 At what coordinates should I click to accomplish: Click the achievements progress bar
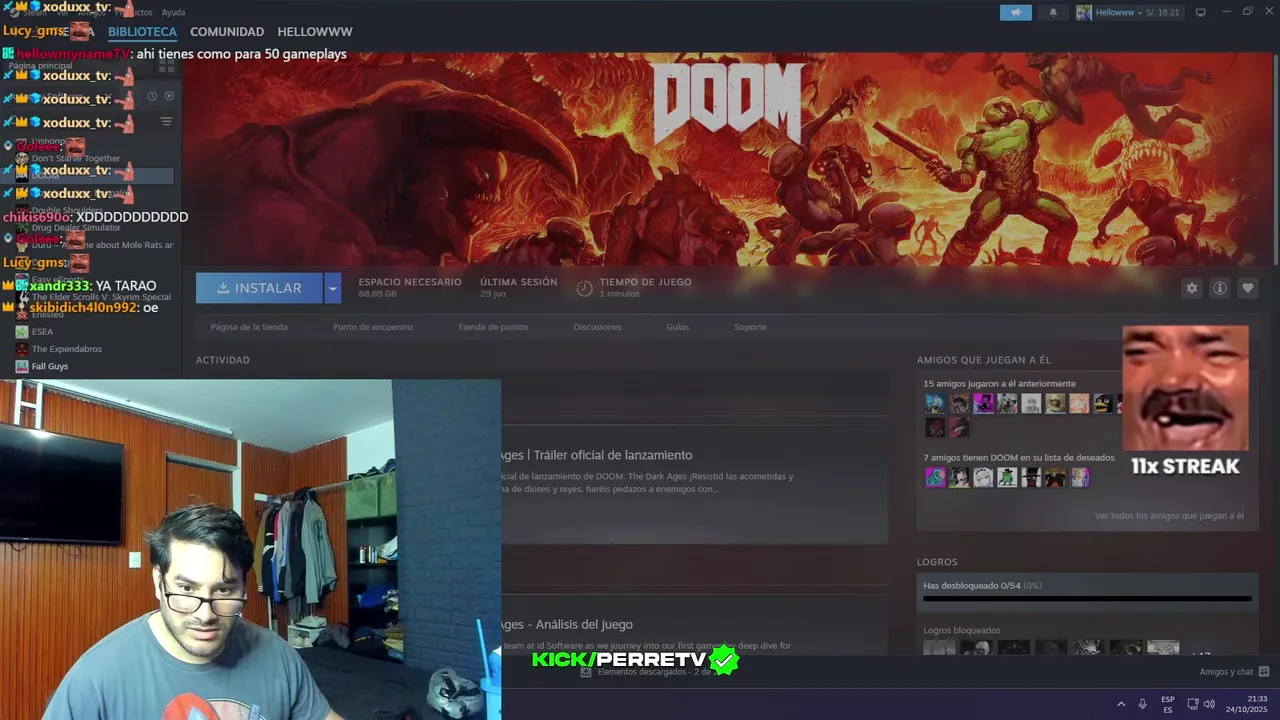tap(1087, 599)
